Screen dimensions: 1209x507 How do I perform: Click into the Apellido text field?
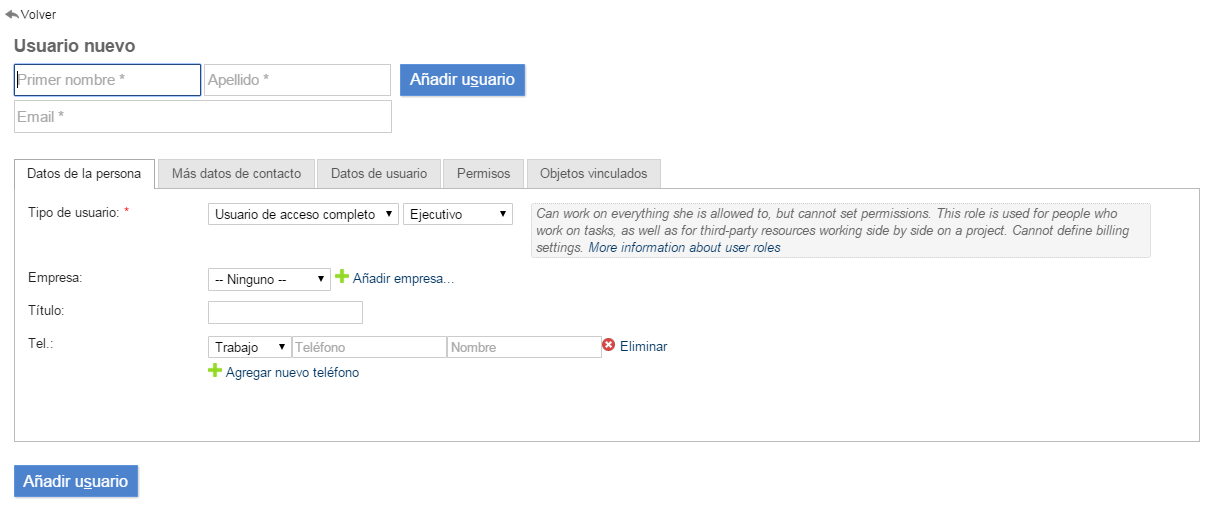[297, 80]
